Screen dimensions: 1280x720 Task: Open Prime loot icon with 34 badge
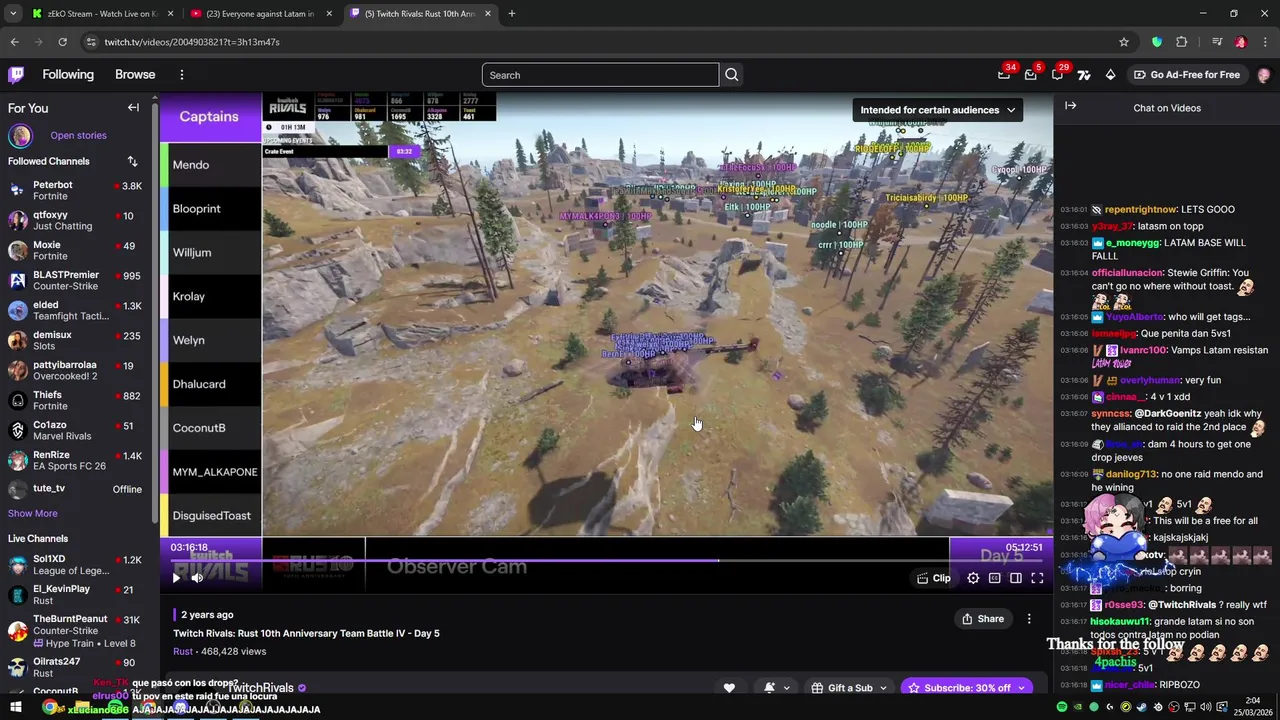[1004, 75]
